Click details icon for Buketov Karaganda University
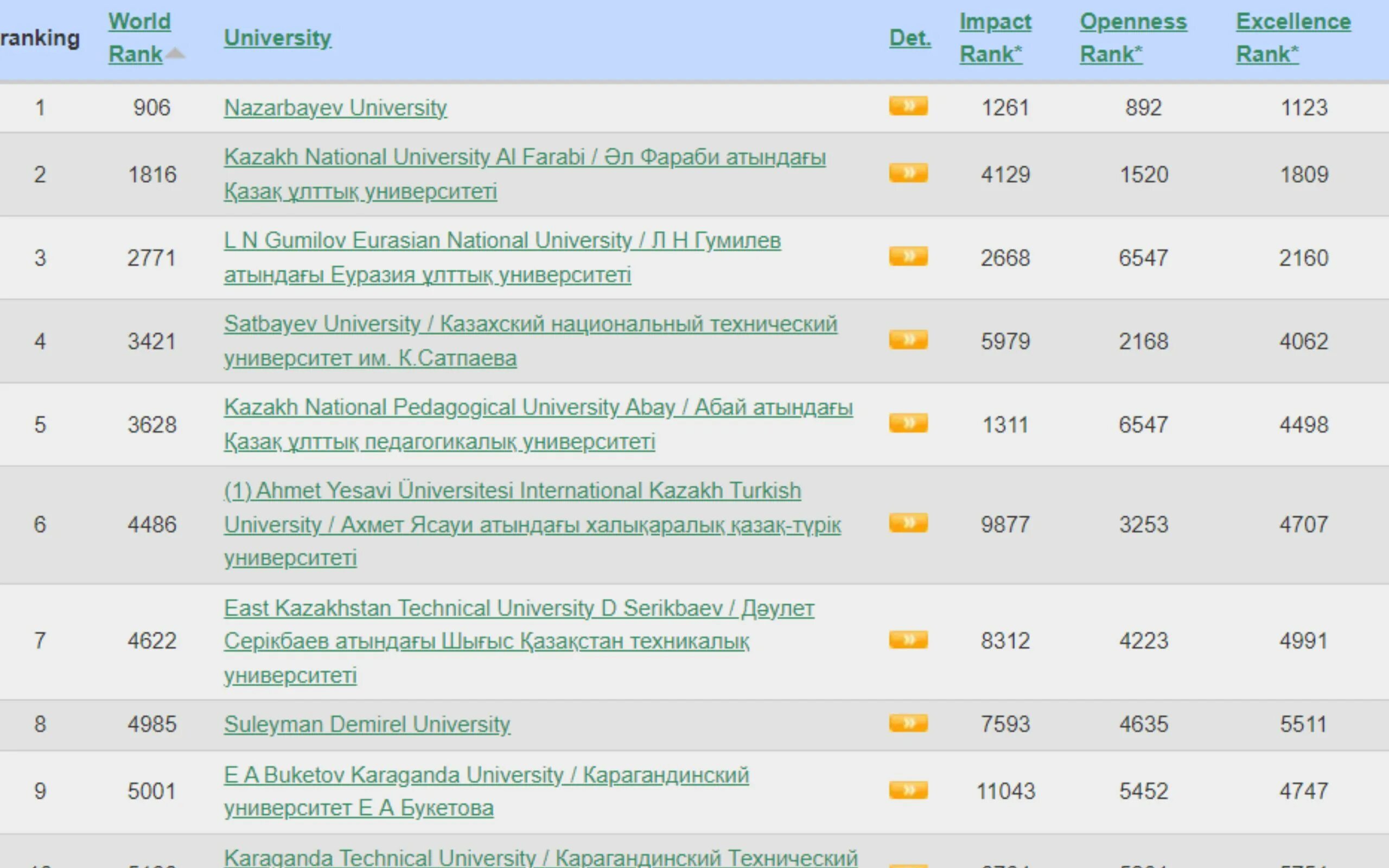The image size is (1389, 868). (x=908, y=790)
